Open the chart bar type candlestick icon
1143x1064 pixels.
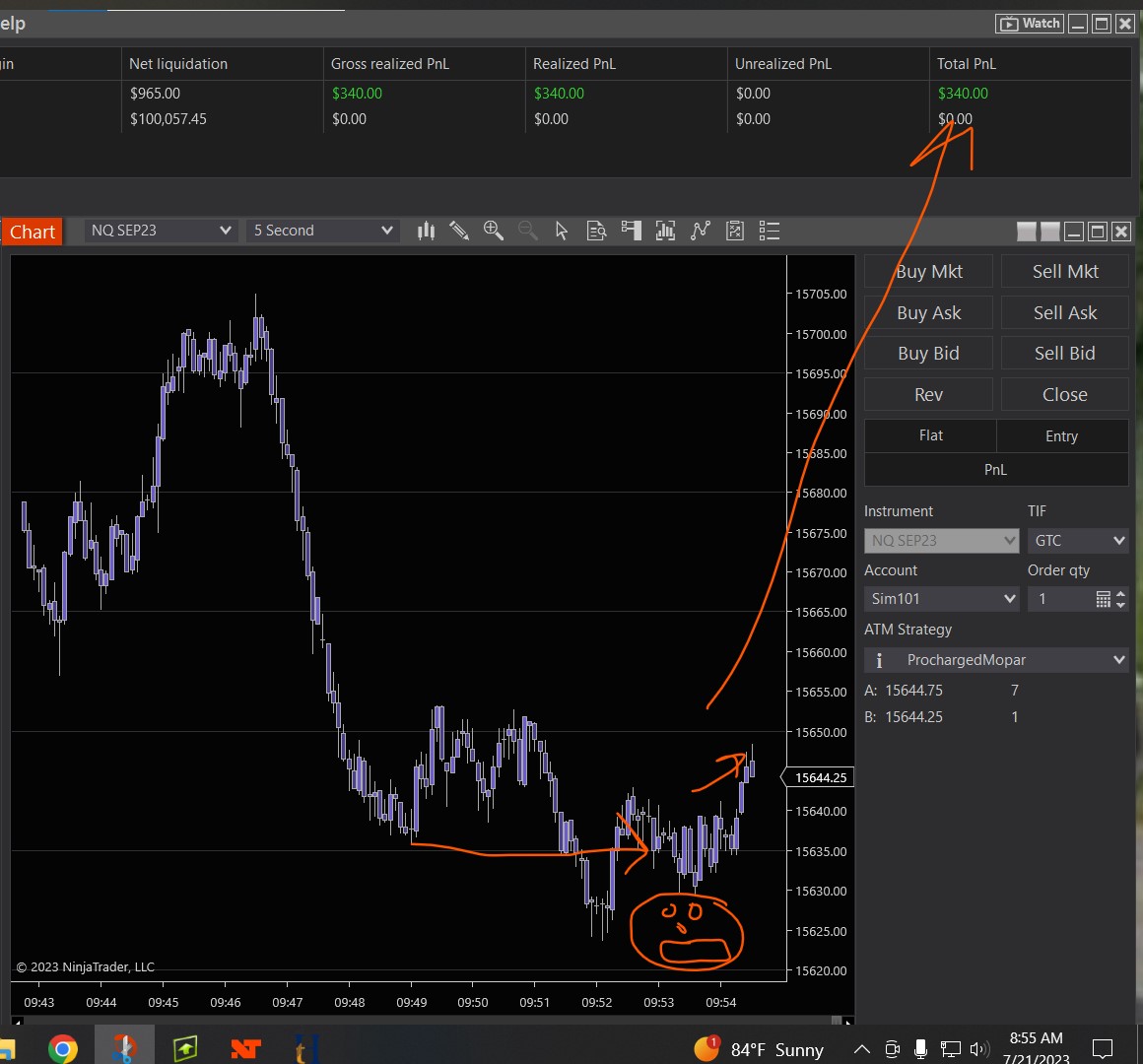(426, 231)
